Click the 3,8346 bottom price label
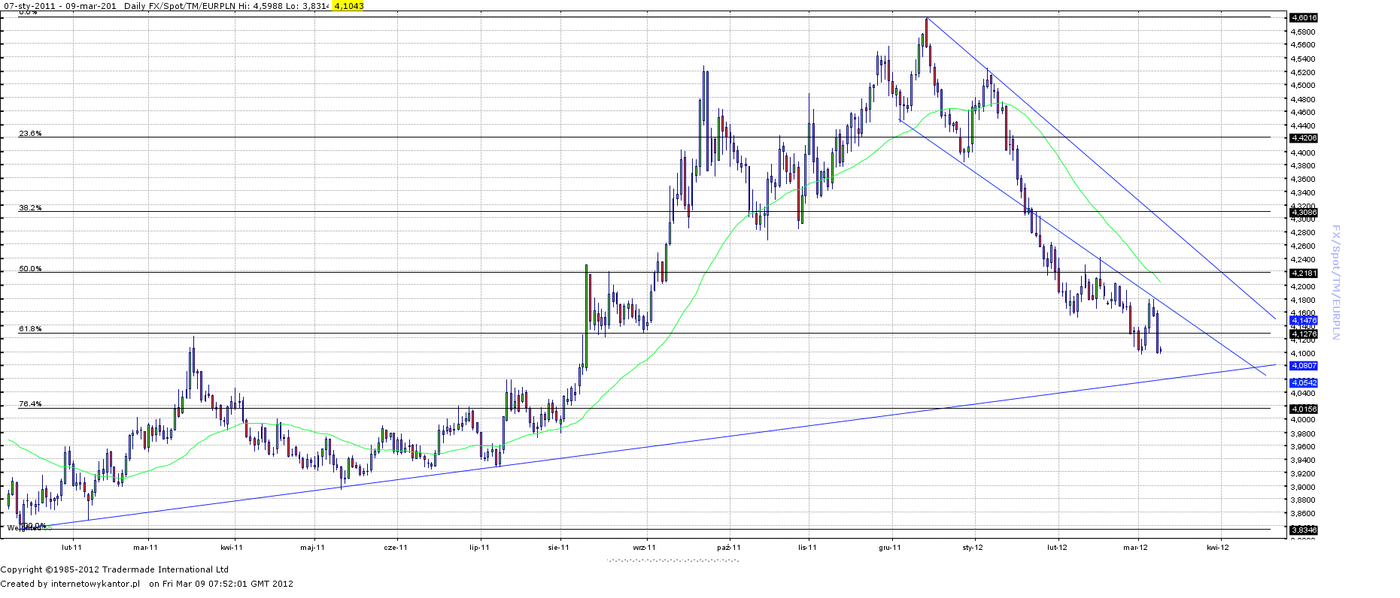The image size is (1400, 598). (1304, 530)
